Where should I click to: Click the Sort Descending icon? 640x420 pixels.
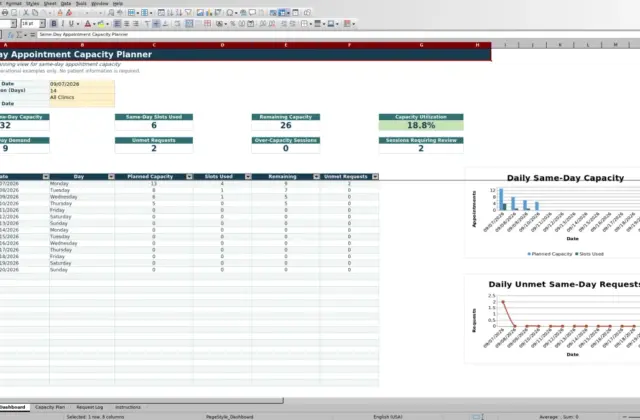(179, 13)
